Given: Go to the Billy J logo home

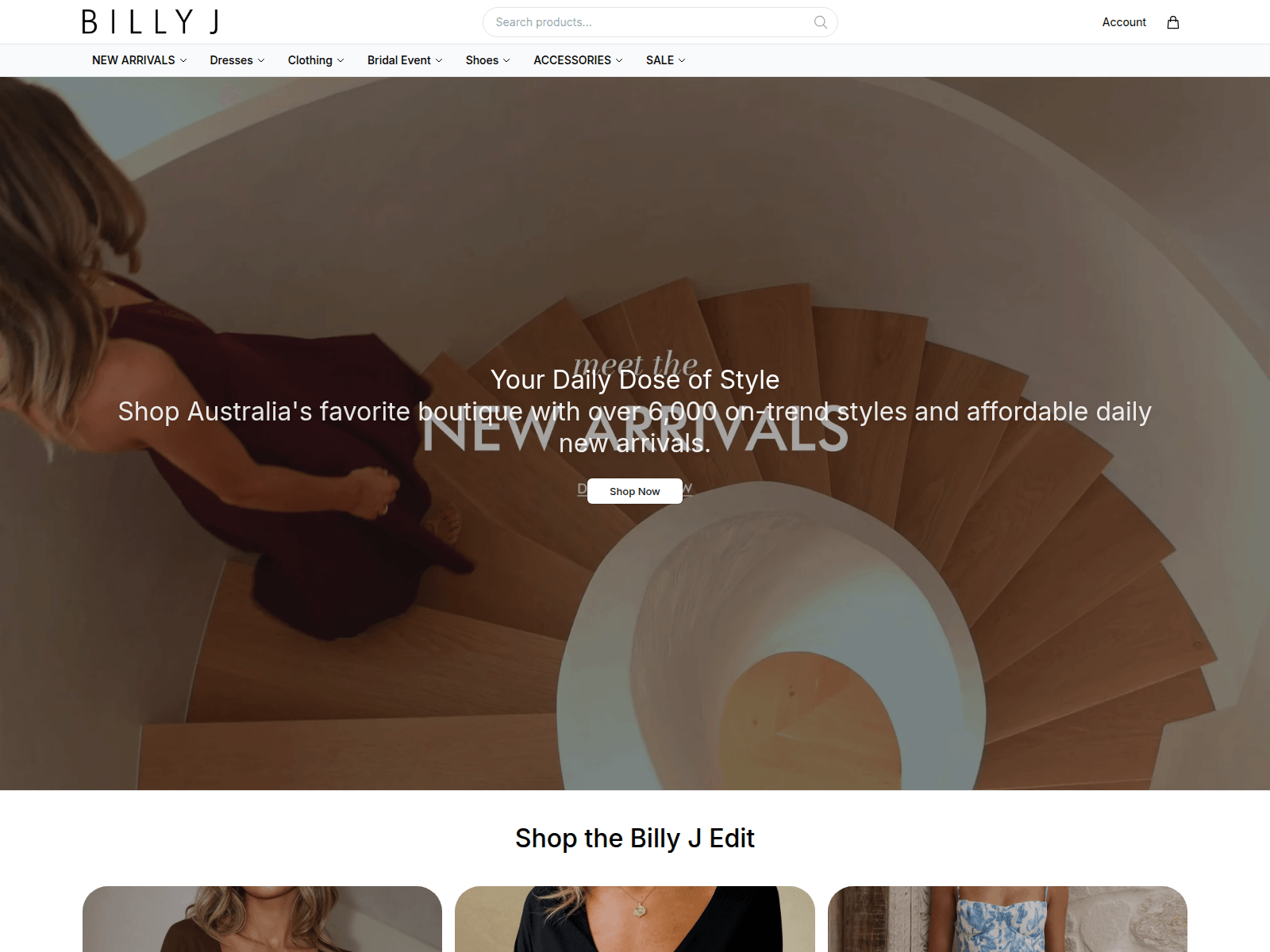Looking at the screenshot, I should (x=151, y=22).
